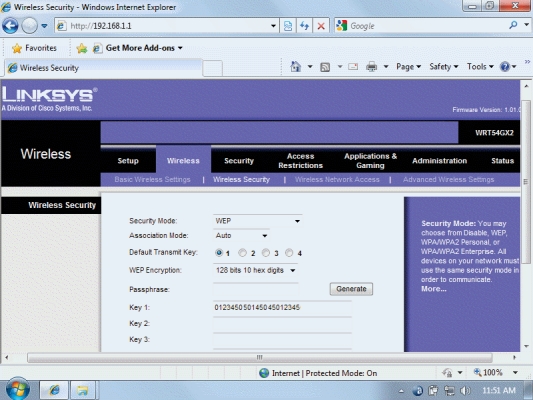533x400 pixels.
Task: Open the Applications & Gaming tab
Action: tap(371, 161)
